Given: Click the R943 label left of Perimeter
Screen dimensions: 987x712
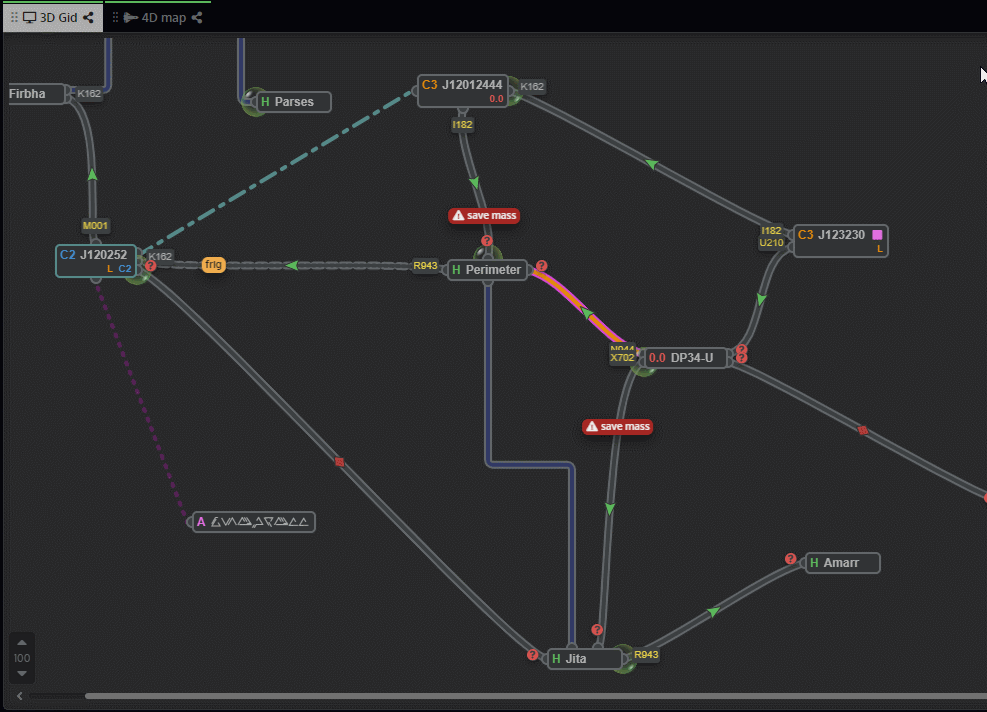Looking at the screenshot, I should pos(426,266).
